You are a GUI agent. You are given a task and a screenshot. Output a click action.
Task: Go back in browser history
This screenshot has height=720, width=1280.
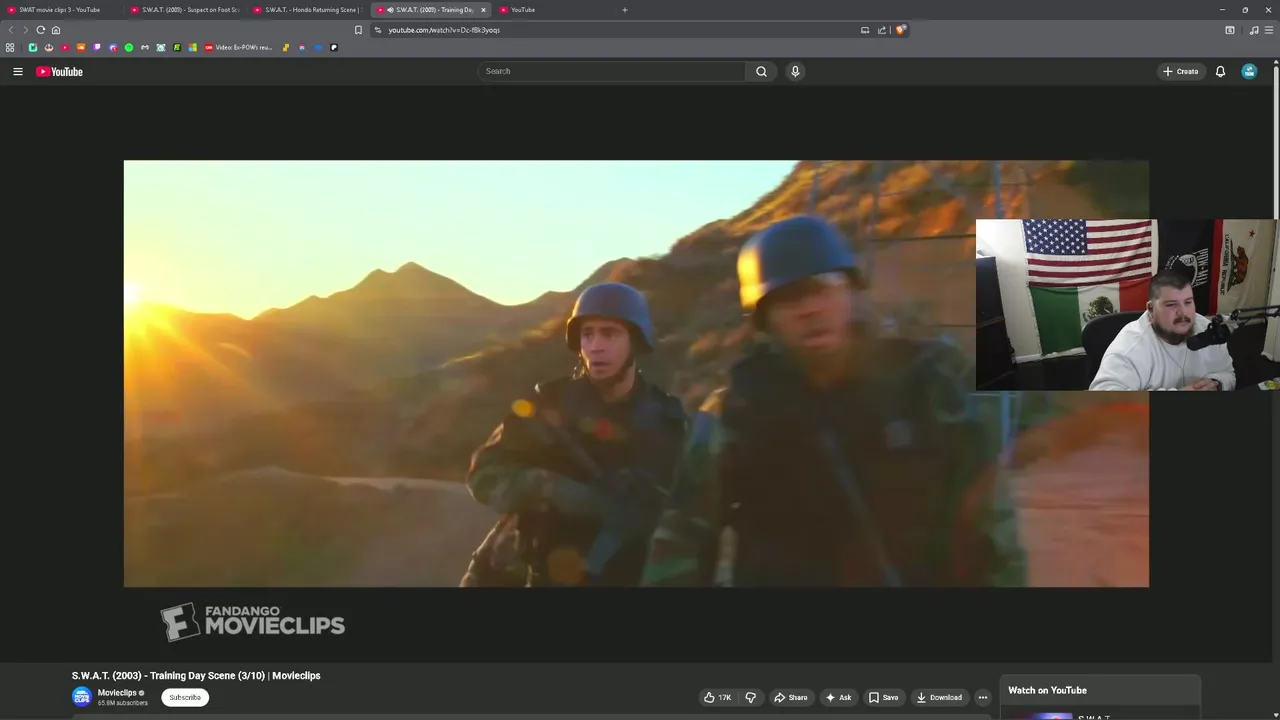pyautogui.click(x=11, y=30)
